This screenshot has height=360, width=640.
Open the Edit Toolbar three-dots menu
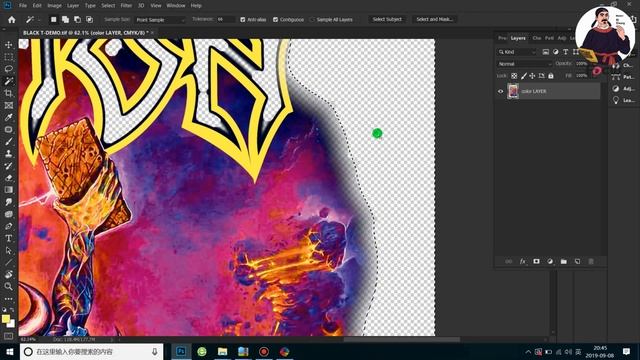point(9,299)
